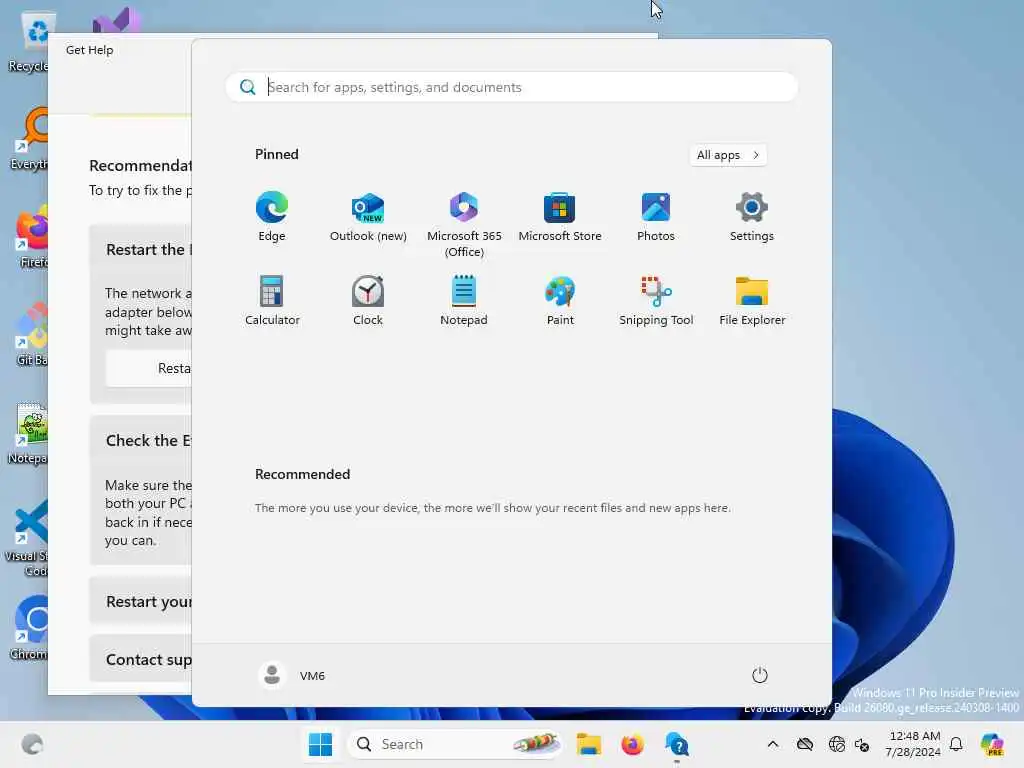Open Settings gear in pinned apps
The image size is (1024, 768).
(752, 217)
